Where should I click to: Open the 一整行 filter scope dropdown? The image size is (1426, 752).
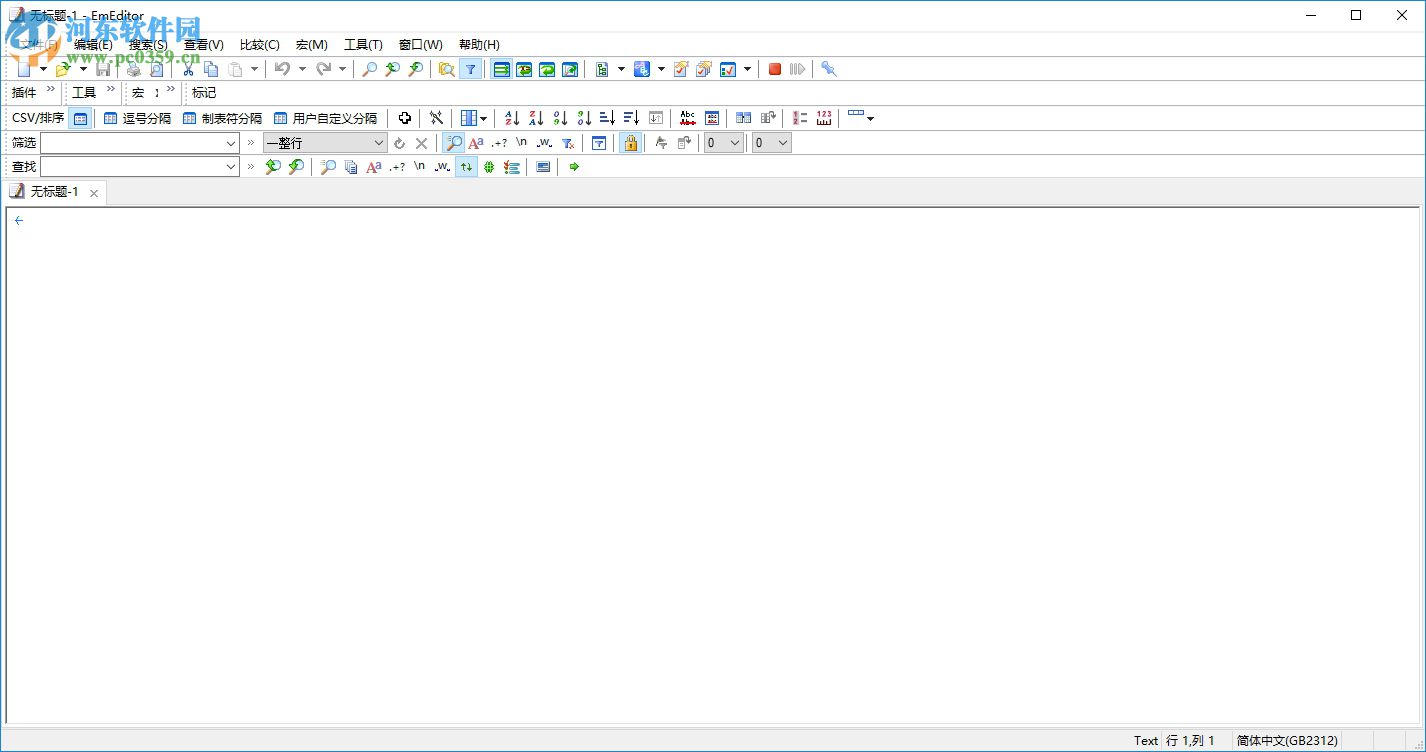(377, 142)
